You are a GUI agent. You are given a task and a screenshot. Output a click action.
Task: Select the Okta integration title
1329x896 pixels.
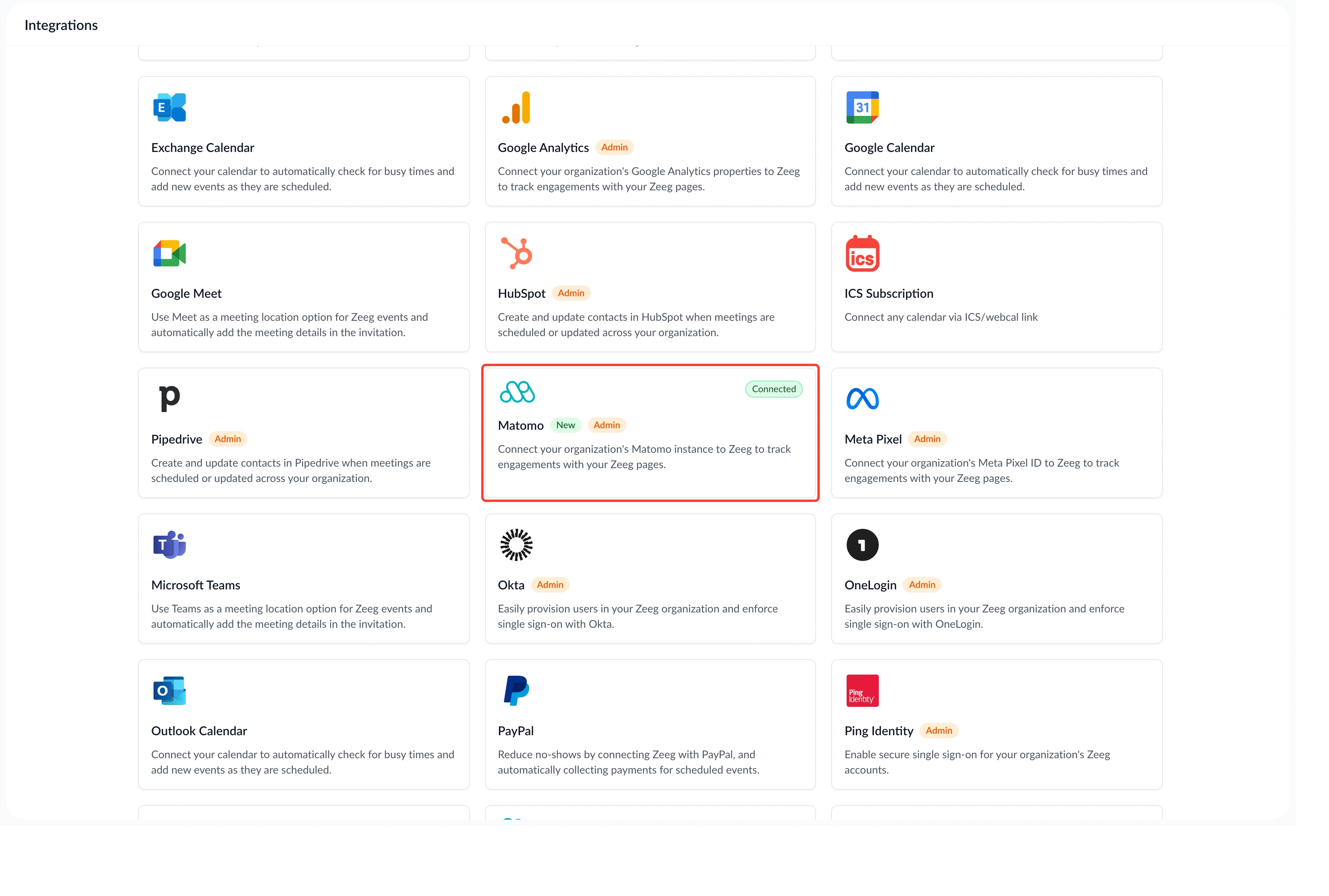(511, 584)
